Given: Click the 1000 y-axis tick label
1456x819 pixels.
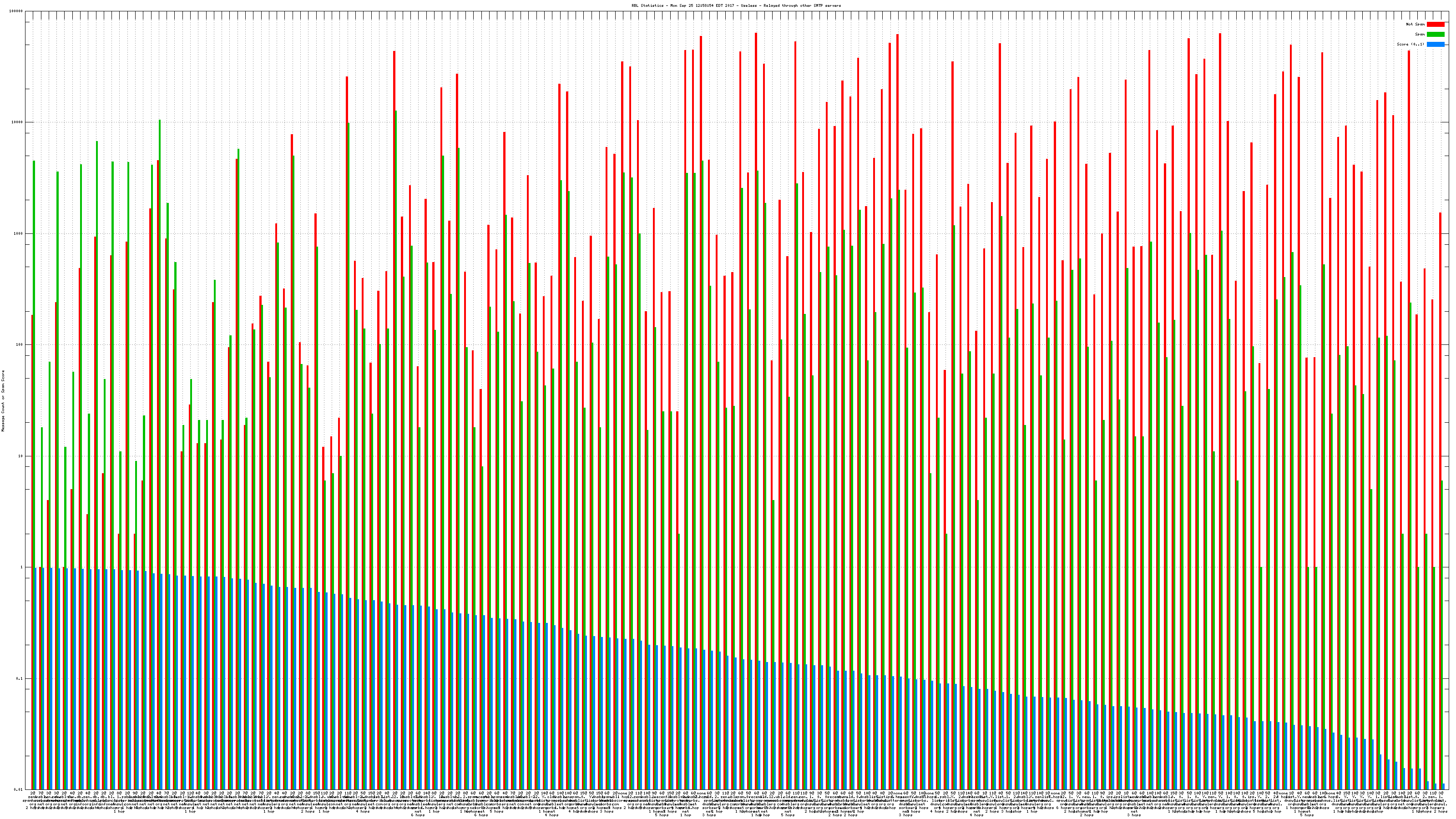Looking at the screenshot, I should [x=19, y=233].
